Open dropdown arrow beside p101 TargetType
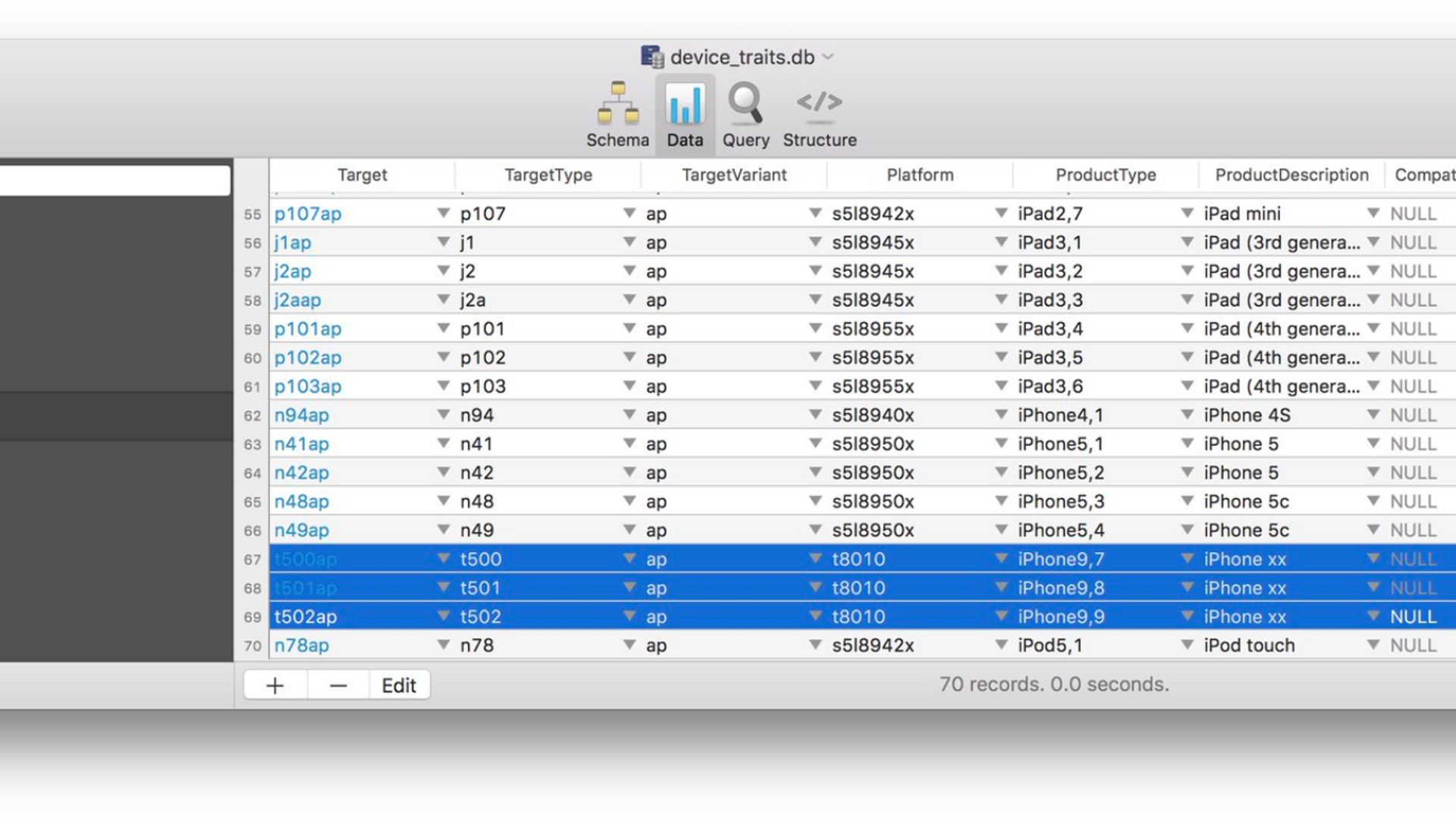 629,329
